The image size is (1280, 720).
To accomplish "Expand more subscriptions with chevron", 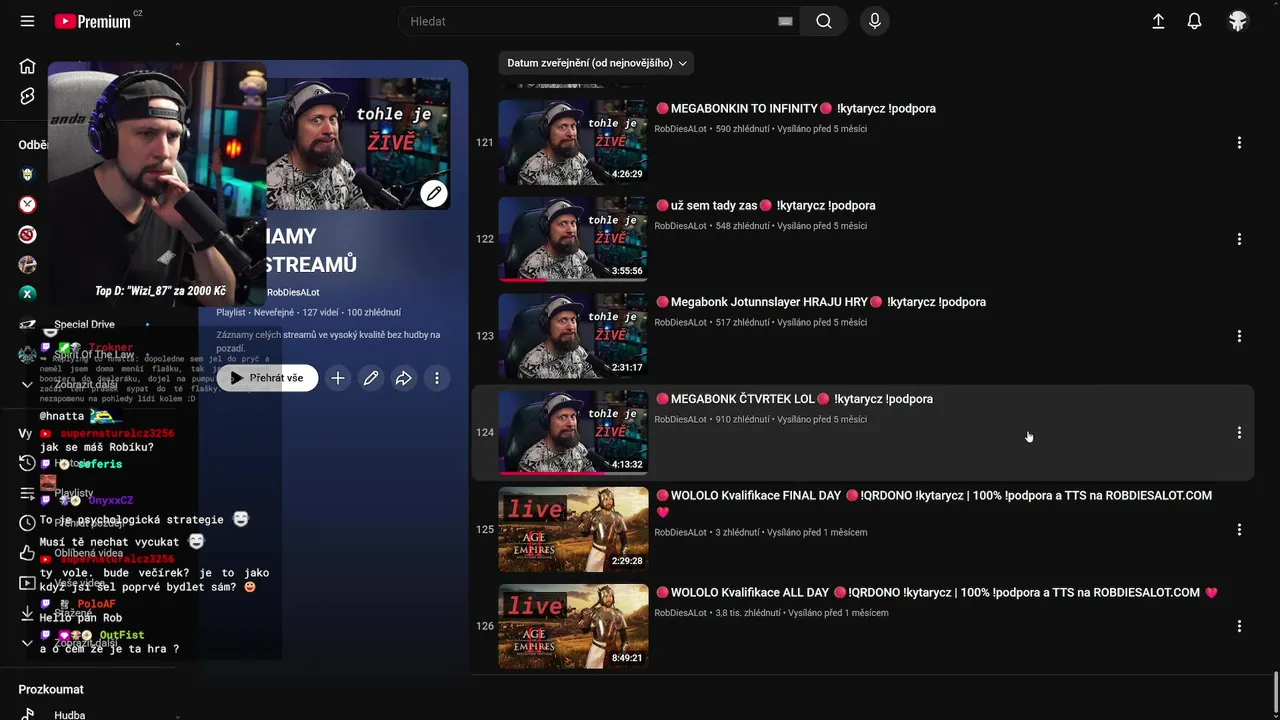I will click(27, 384).
